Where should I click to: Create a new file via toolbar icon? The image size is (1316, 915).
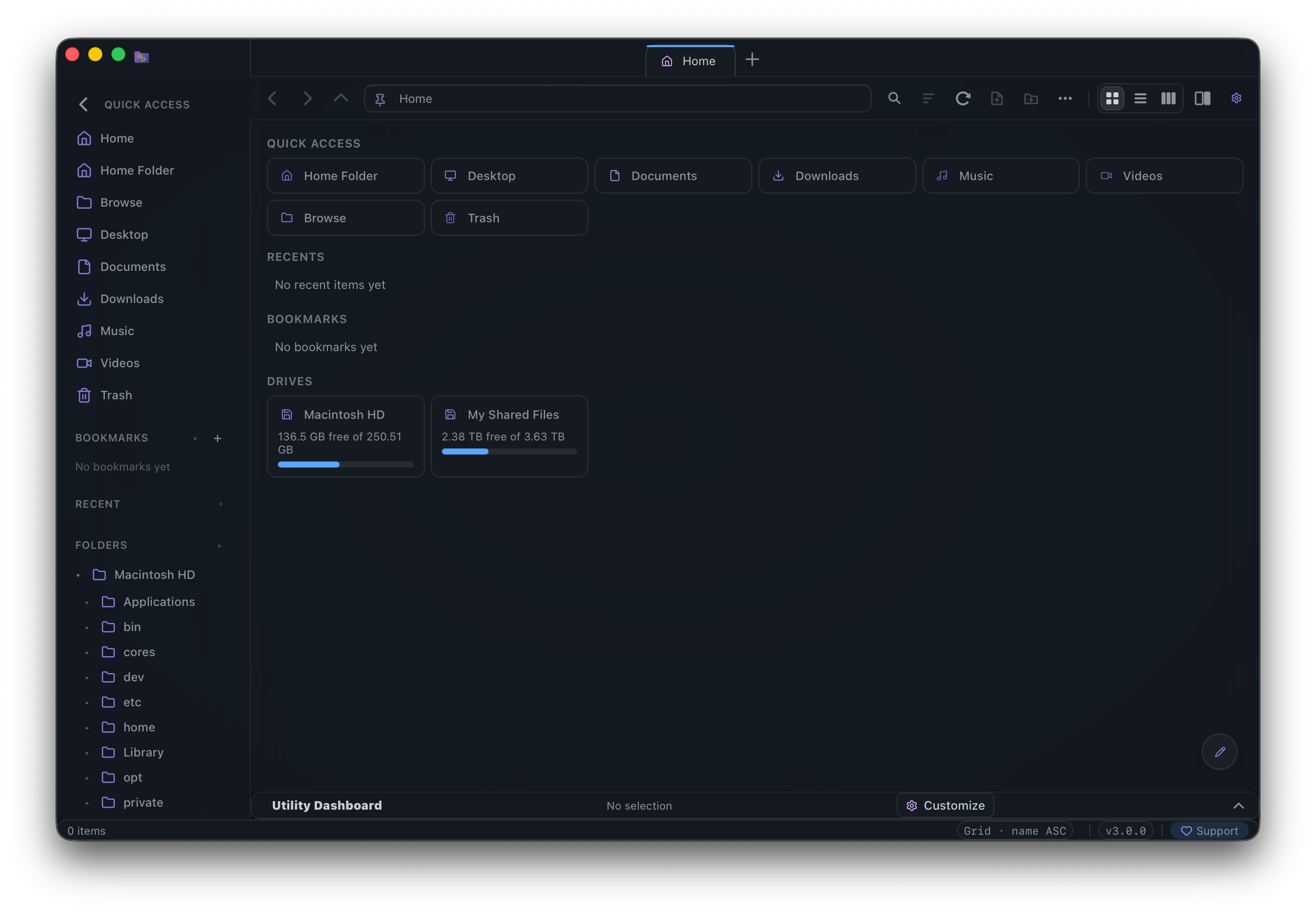[x=997, y=99]
